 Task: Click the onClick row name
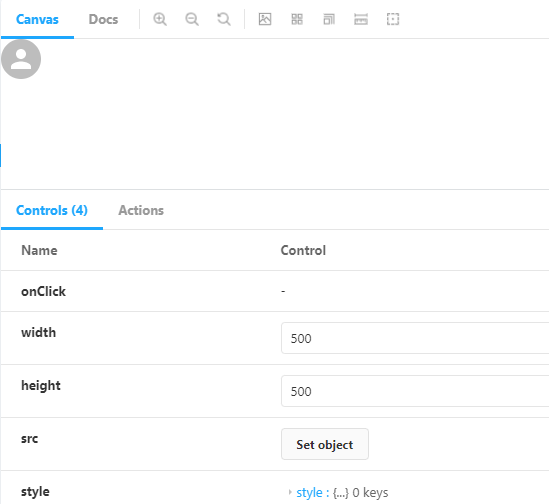(43, 291)
